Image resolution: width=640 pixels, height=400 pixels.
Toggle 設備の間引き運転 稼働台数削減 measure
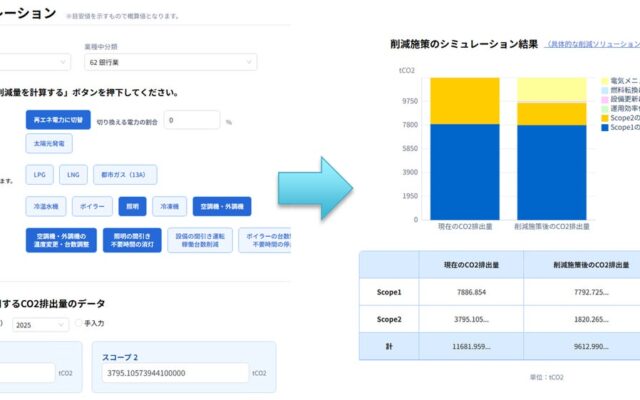(x=200, y=240)
